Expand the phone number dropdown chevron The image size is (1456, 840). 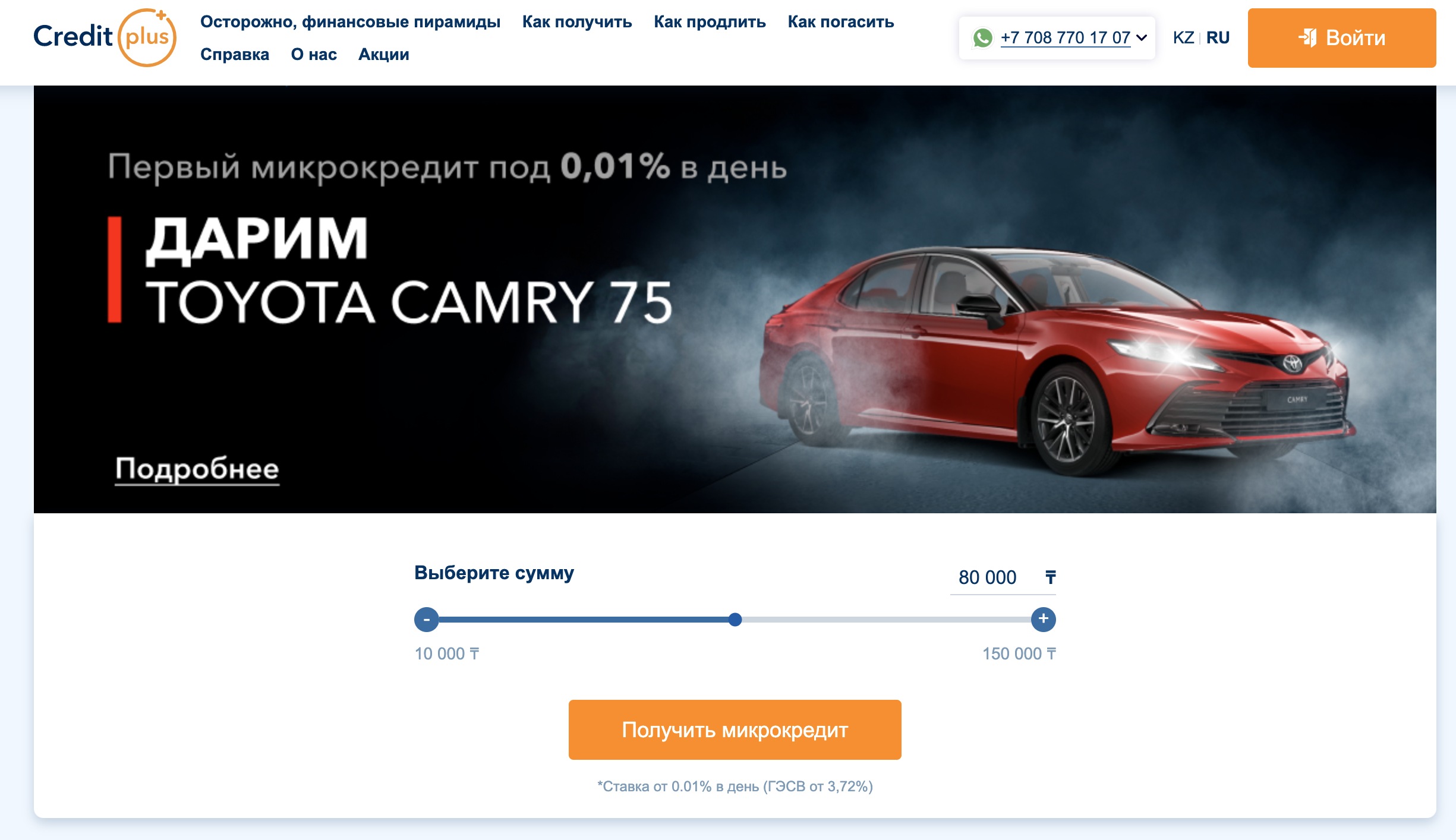click(1142, 38)
